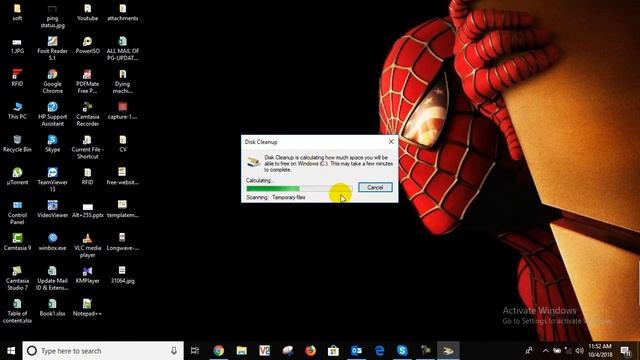Open templatem... desktop file
The width and height of the screenshot is (640, 360).
pos(122,209)
